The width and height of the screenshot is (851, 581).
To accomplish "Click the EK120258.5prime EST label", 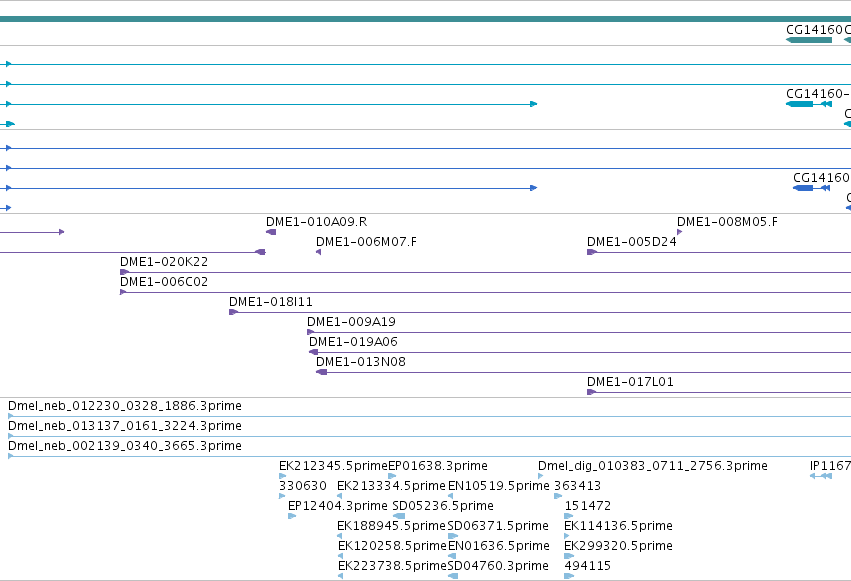I will (392, 546).
